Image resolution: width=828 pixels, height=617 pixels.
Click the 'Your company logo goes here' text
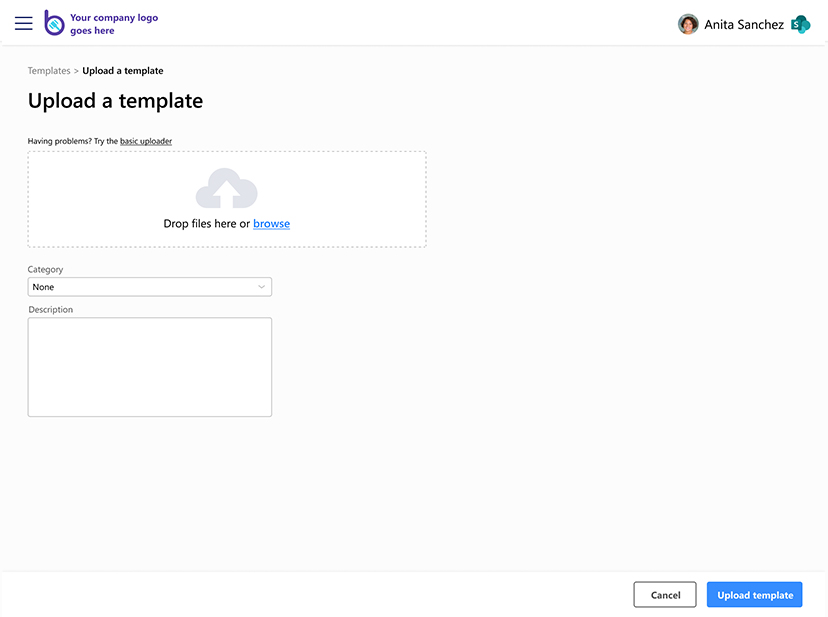(x=113, y=24)
